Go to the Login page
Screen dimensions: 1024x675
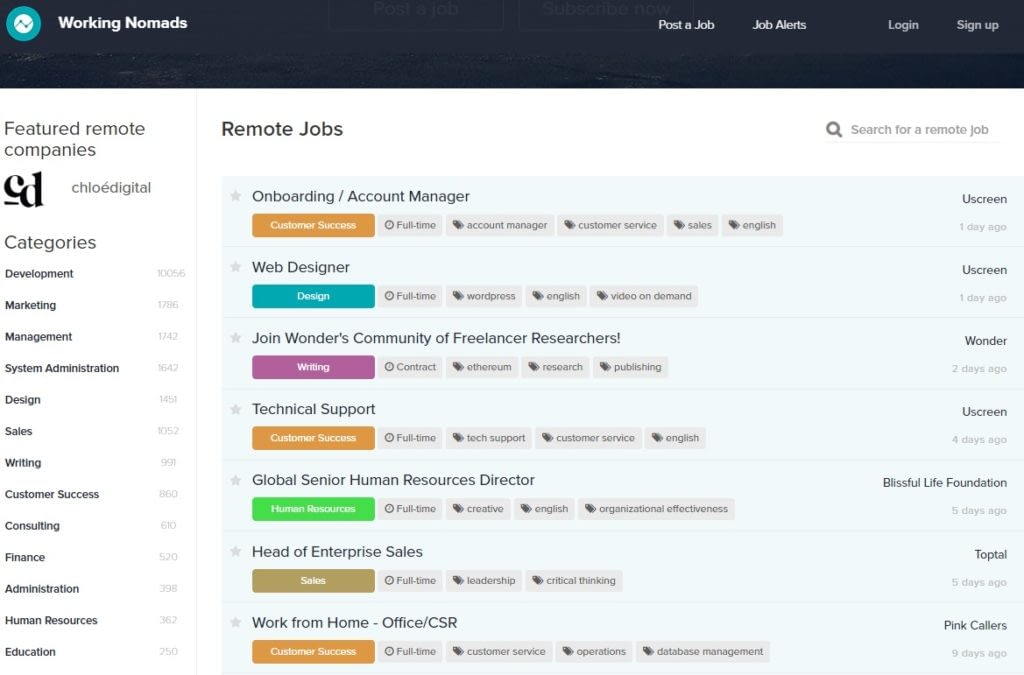[903, 25]
